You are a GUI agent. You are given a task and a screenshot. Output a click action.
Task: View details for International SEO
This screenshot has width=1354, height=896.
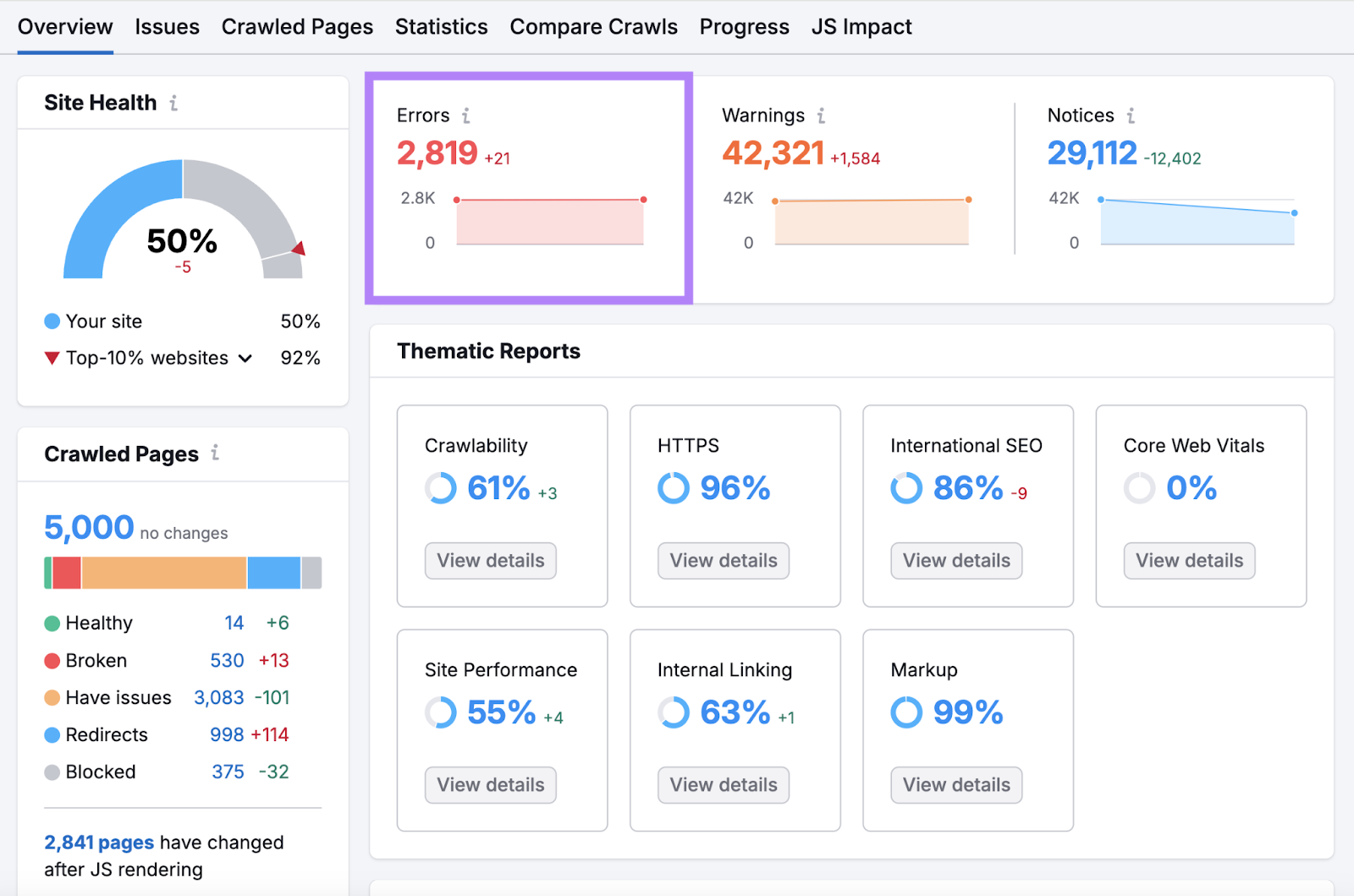956,561
